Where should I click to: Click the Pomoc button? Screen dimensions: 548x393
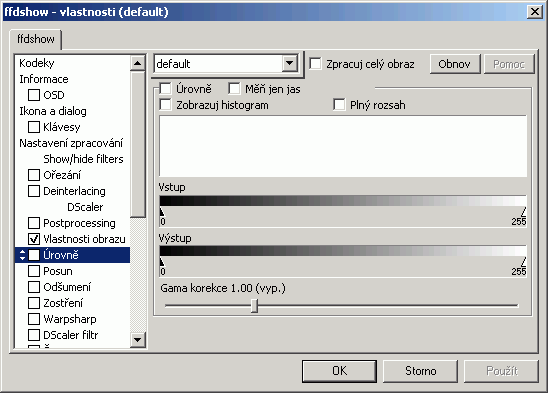pyautogui.click(x=509, y=64)
